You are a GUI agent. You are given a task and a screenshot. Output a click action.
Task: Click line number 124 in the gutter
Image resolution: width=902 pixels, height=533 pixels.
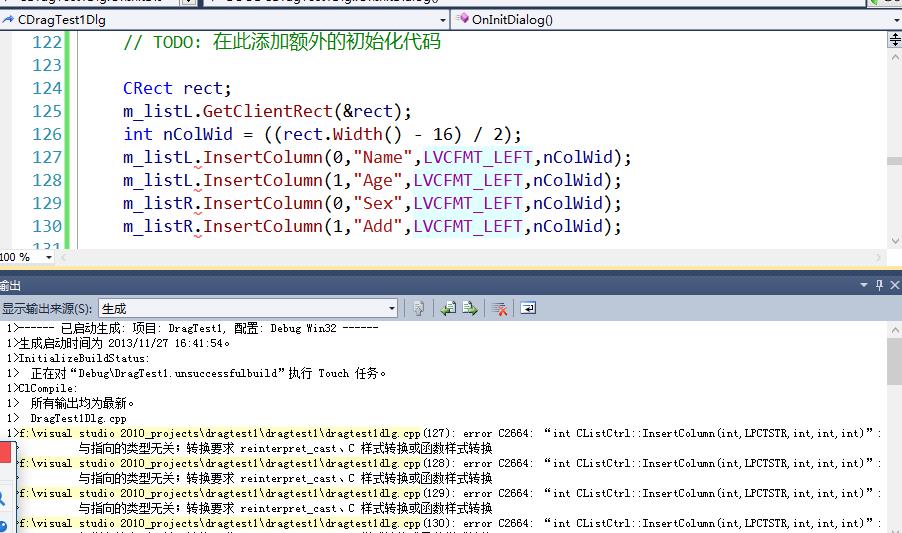[x=47, y=88]
